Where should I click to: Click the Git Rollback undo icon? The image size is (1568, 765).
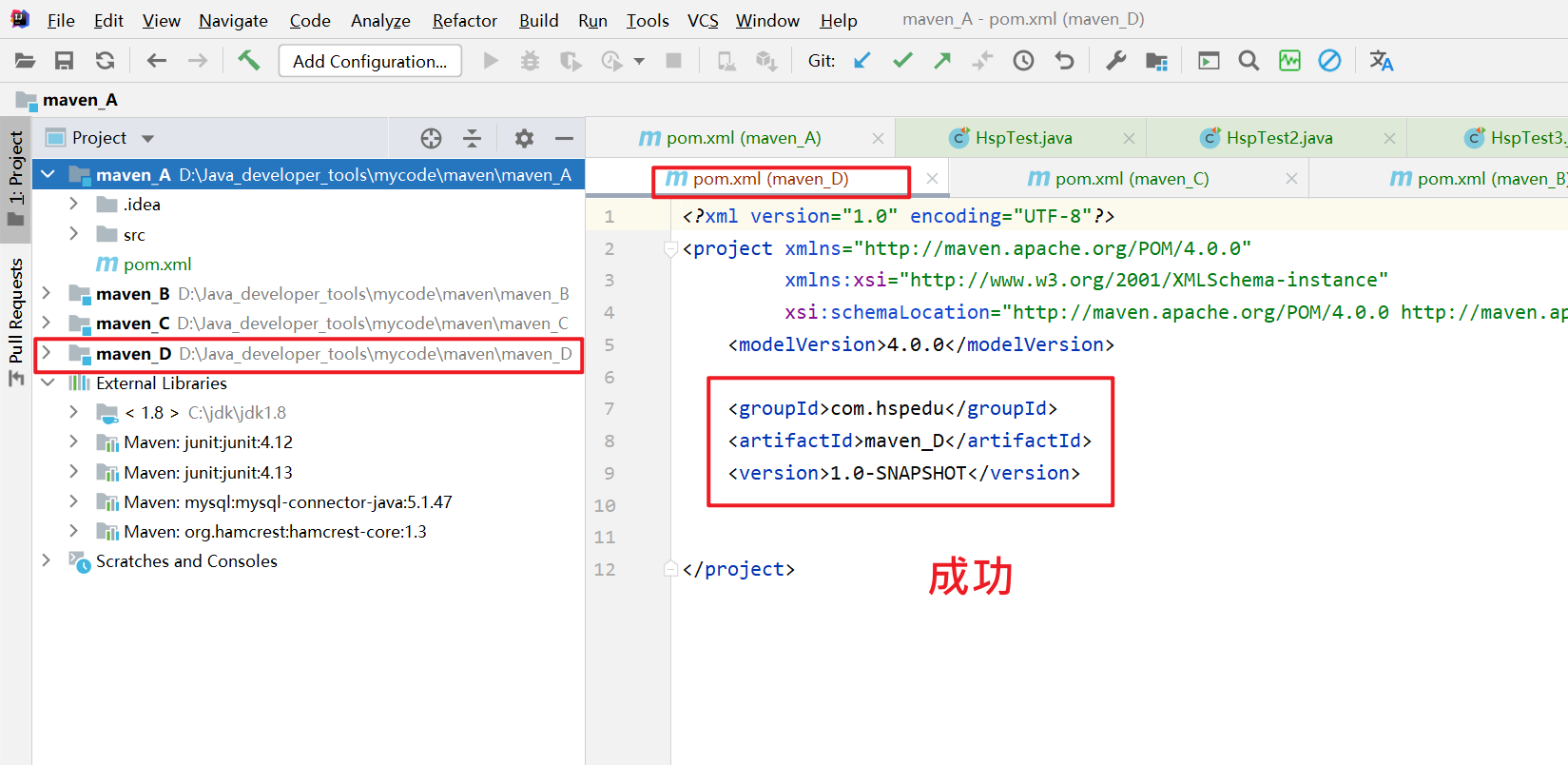coord(1064,61)
